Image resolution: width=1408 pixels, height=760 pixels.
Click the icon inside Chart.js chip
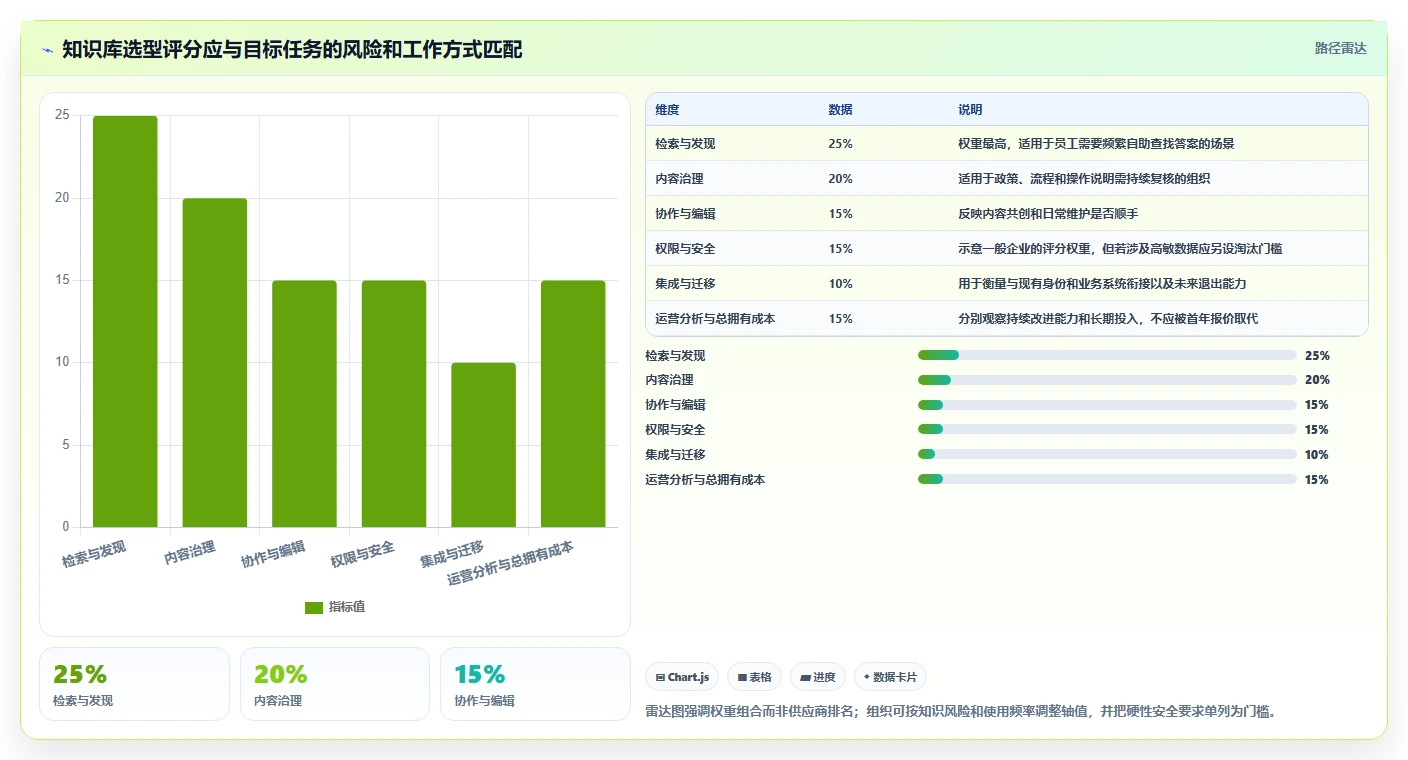(660, 677)
